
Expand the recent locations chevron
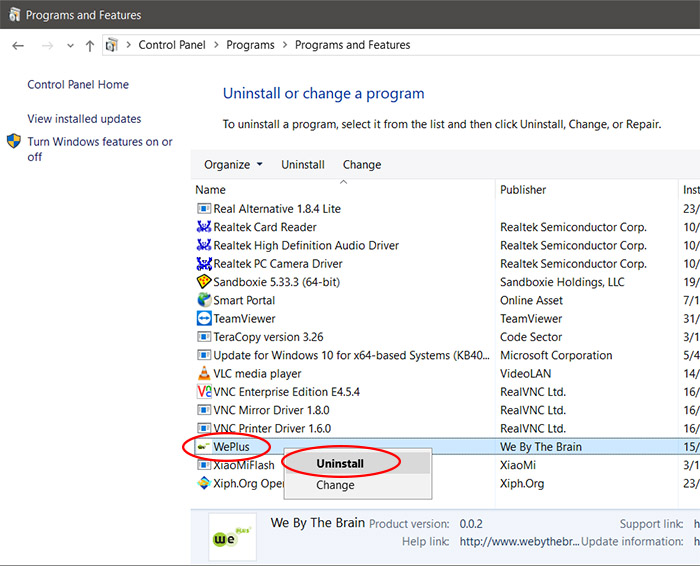click(x=69, y=46)
